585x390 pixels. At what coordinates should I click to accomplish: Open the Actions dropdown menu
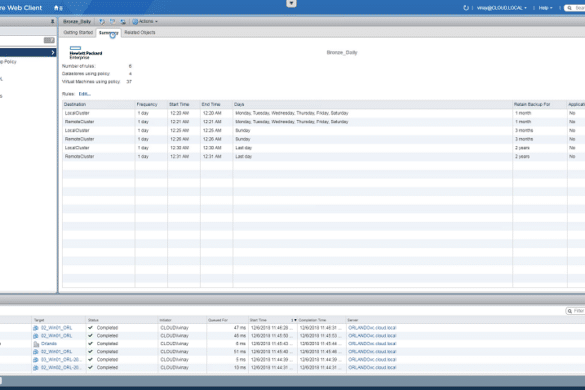(x=145, y=22)
